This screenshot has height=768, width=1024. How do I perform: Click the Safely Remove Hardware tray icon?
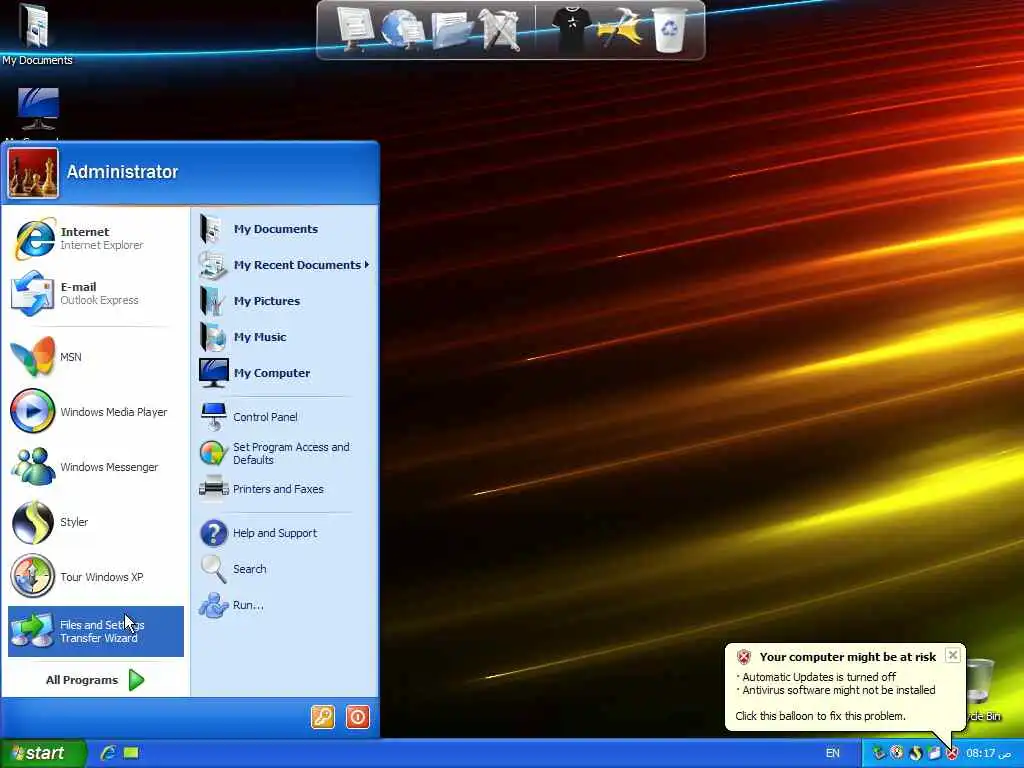tap(878, 753)
